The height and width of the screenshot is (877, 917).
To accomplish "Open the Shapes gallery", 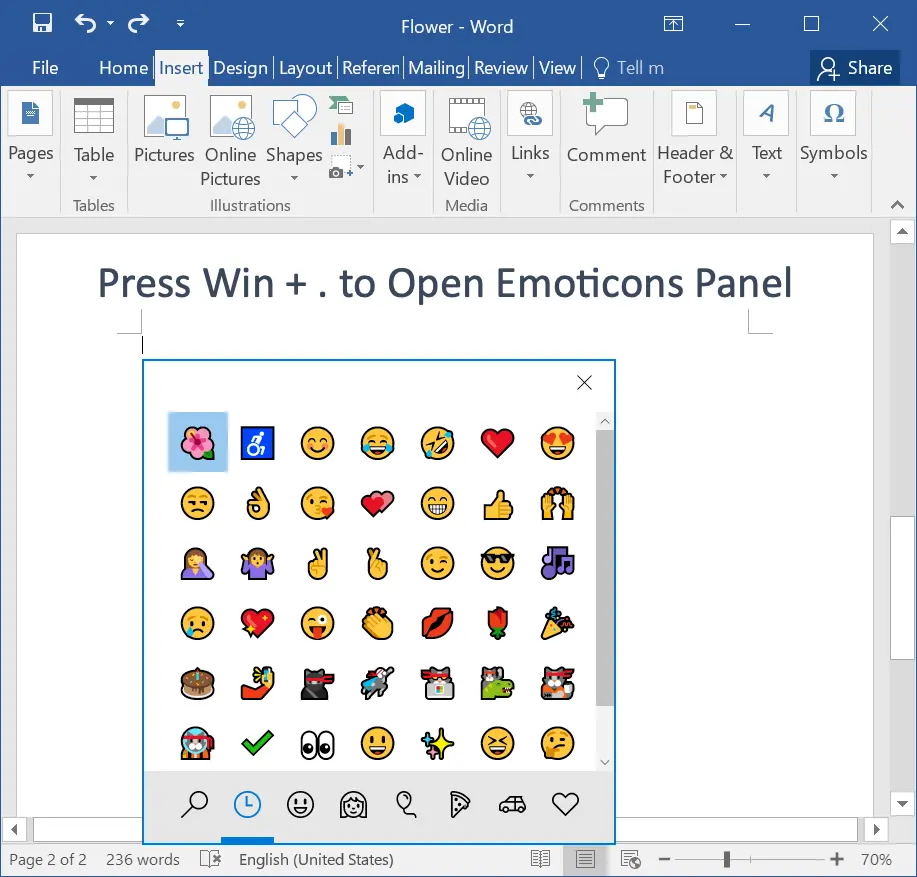I will [x=294, y=139].
